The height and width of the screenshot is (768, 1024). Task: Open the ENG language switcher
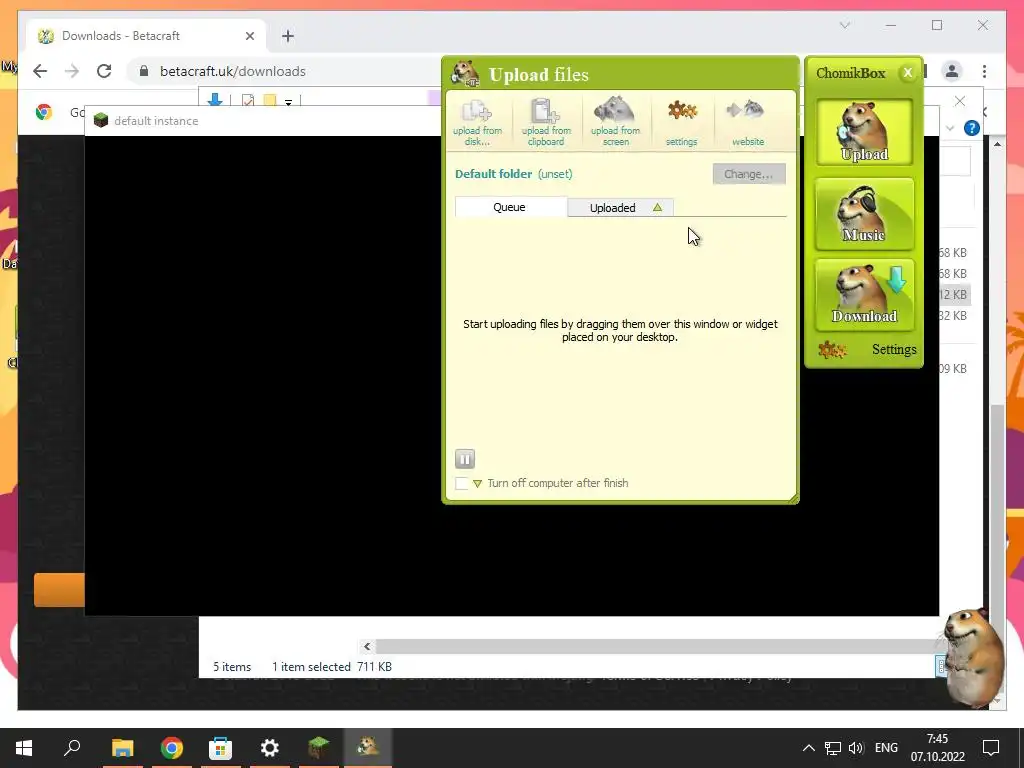tap(886, 748)
